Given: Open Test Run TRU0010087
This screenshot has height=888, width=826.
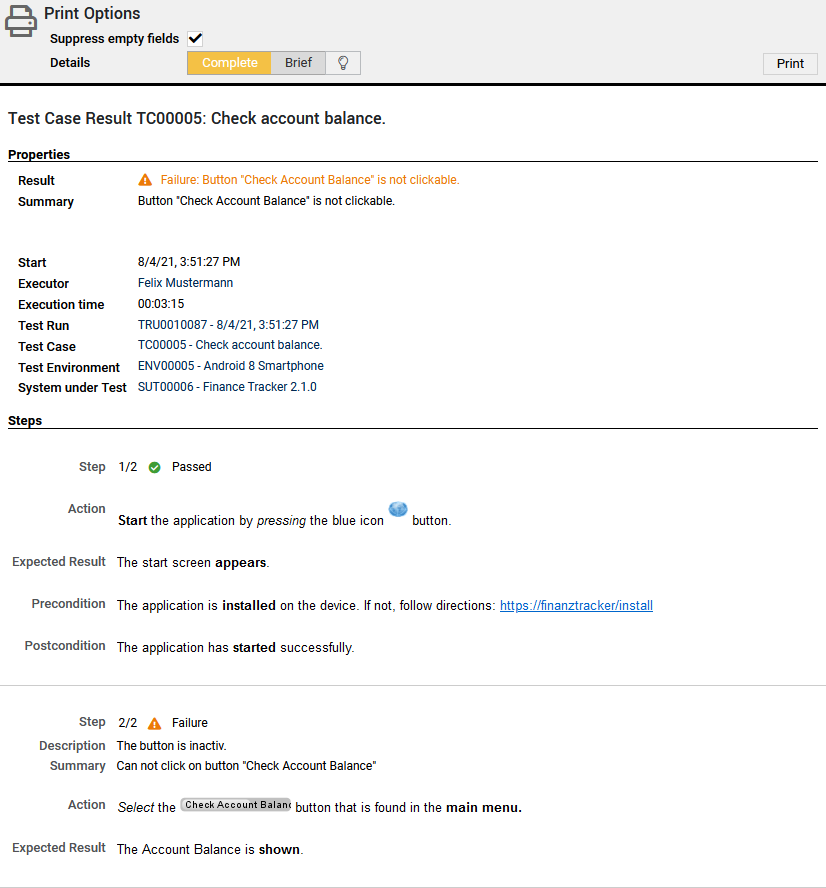Looking at the screenshot, I should [228, 325].
